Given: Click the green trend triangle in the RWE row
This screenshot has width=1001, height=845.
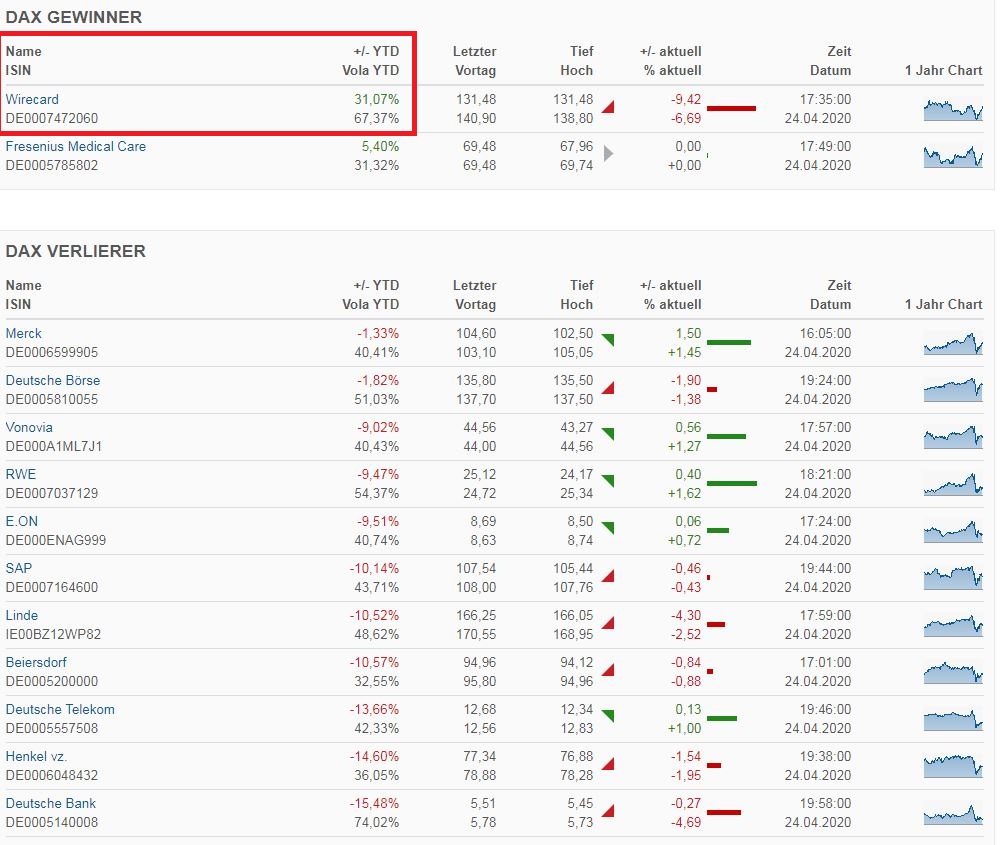Looking at the screenshot, I should tap(608, 482).
